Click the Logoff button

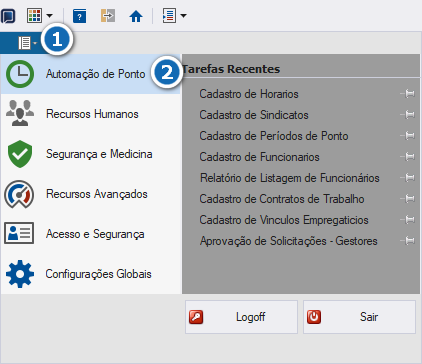click(241, 317)
